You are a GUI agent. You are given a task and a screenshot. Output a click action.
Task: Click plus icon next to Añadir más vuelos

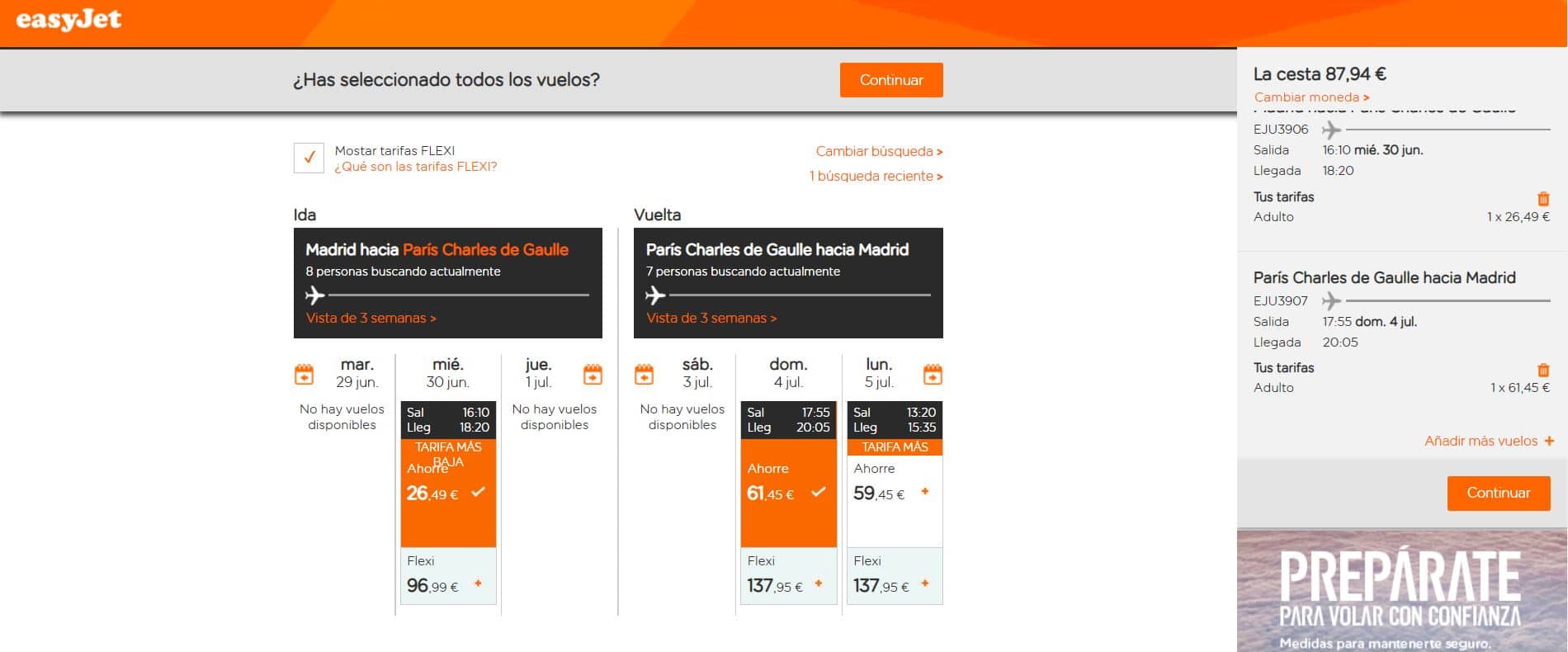click(1549, 441)
